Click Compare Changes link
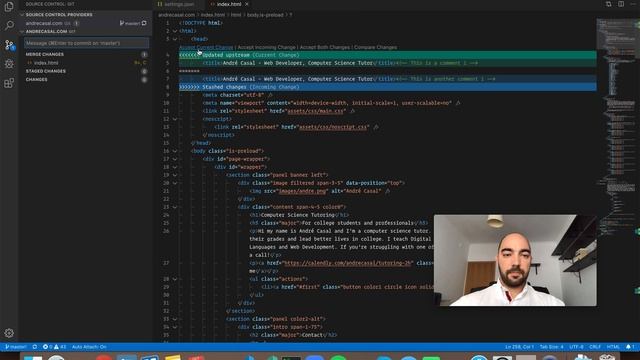The height and width of the screenshot is (360, 640). 376,47
